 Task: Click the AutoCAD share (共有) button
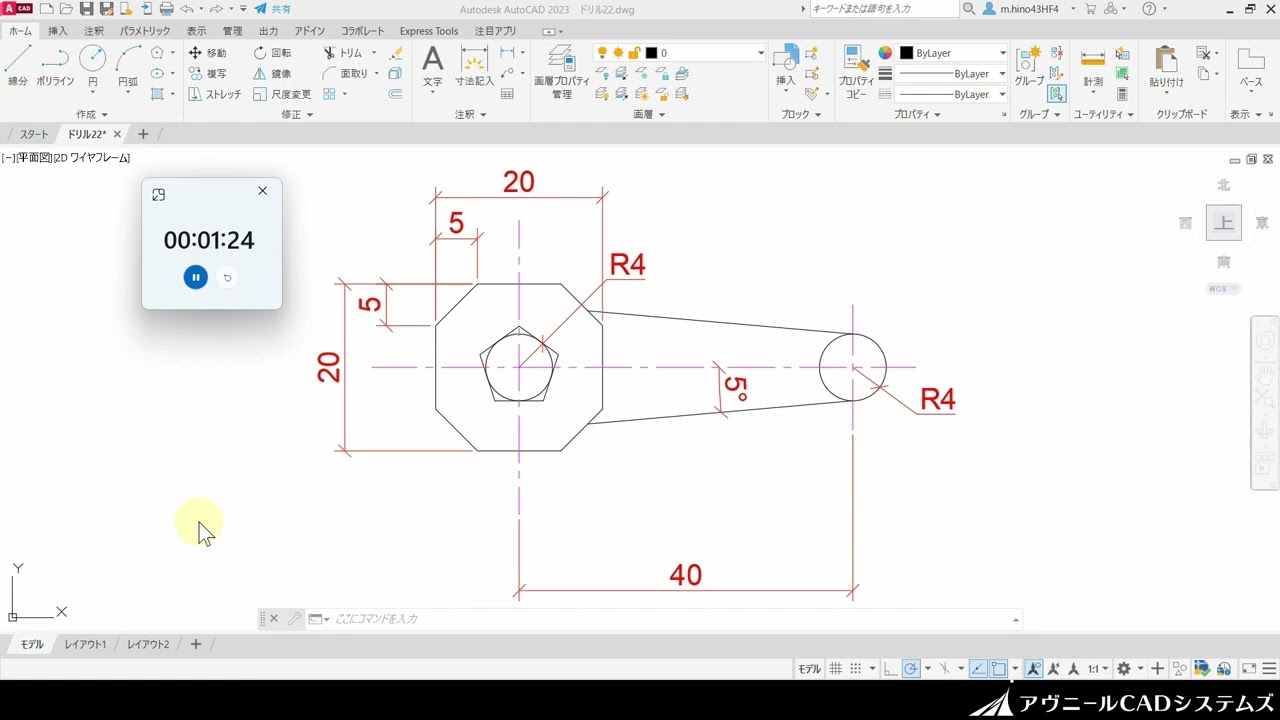coord(271,9)
